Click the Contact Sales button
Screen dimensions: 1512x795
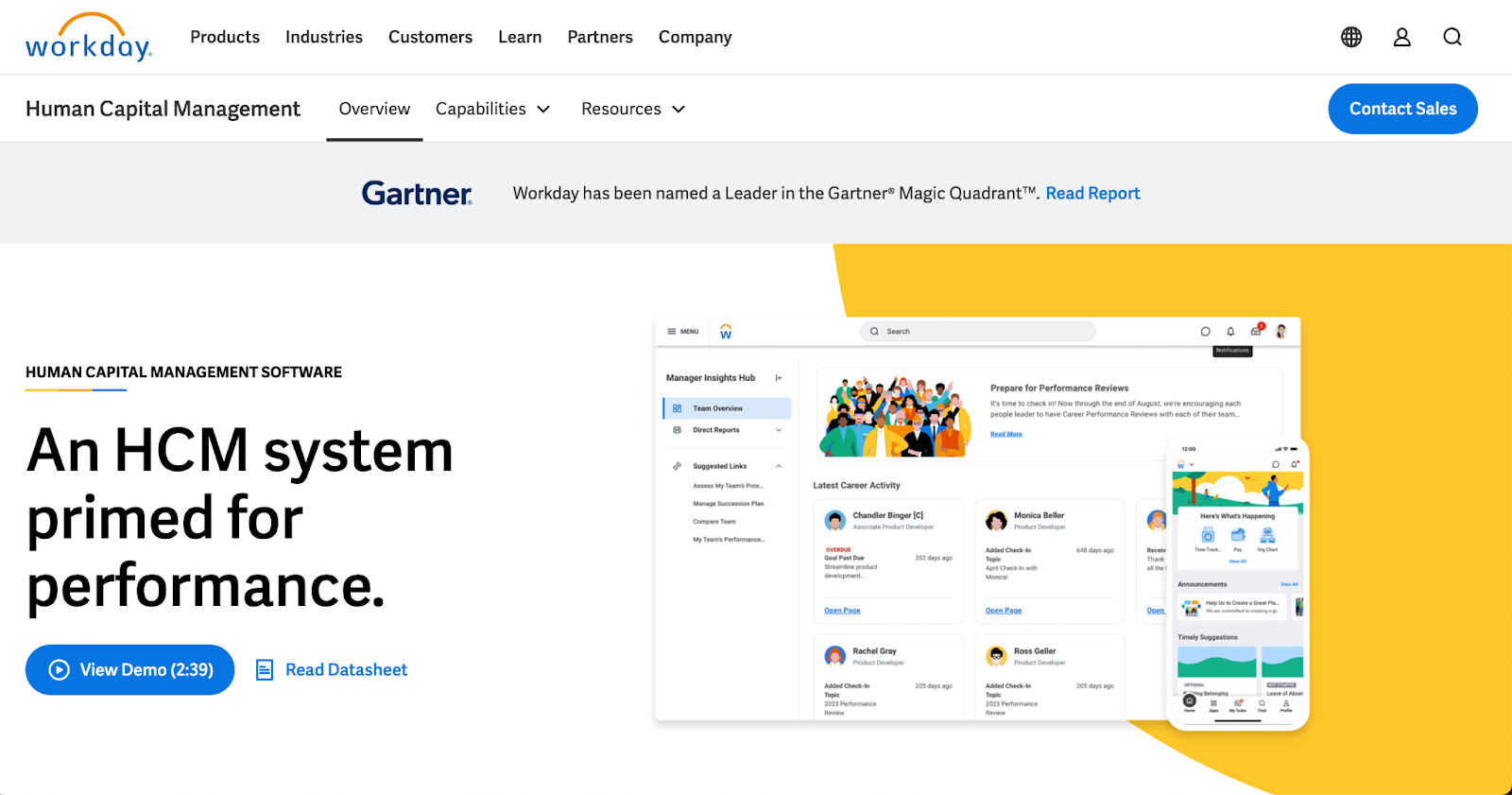coord(1402,109)
